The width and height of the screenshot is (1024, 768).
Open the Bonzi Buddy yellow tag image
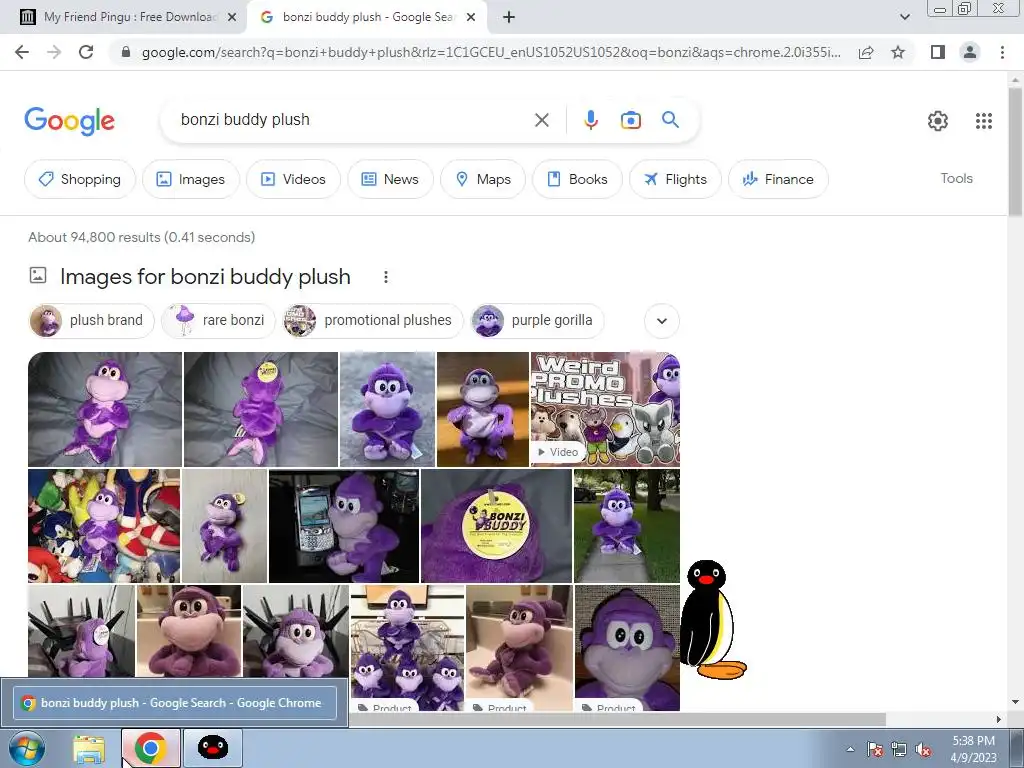click(496, 526)
